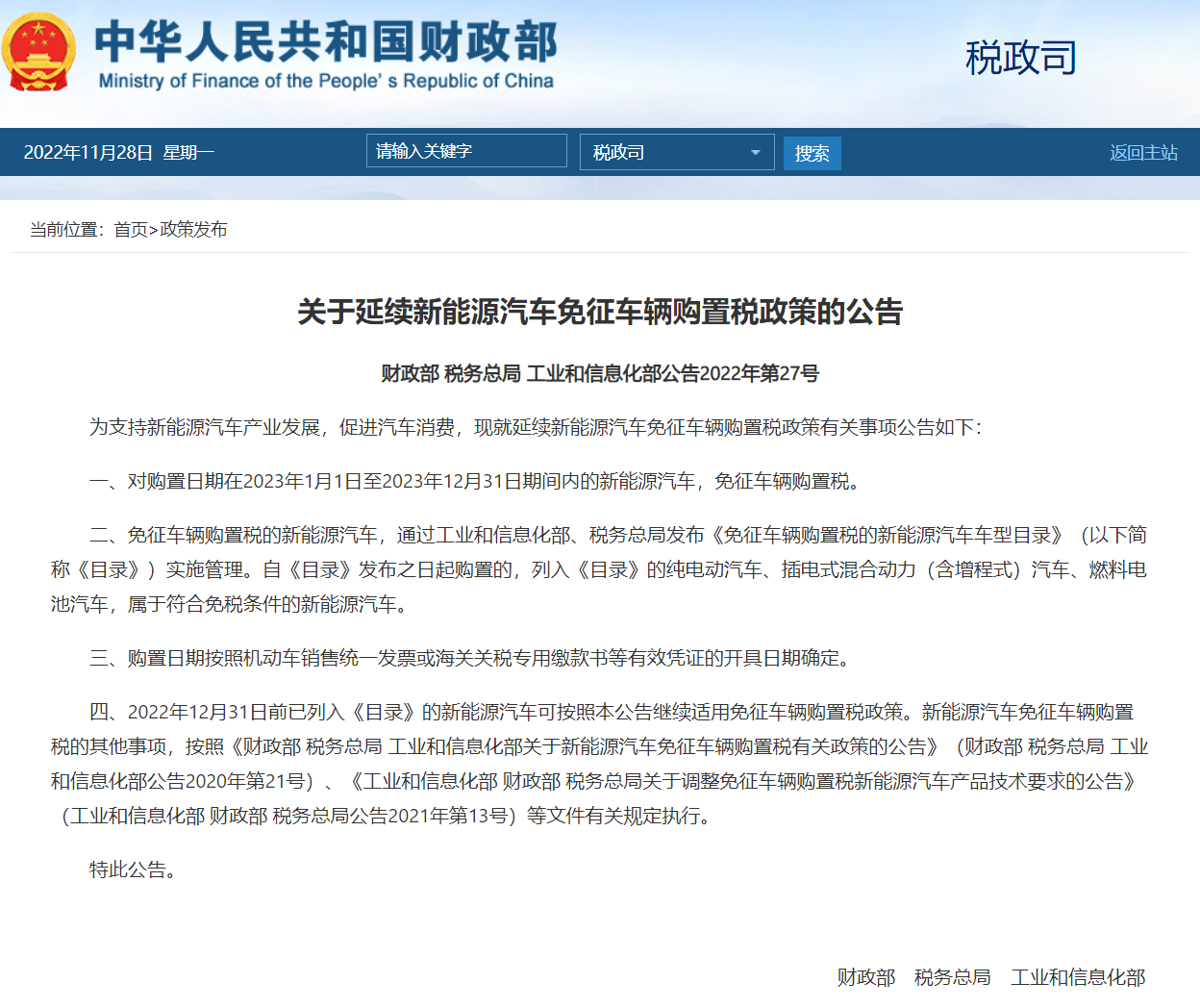Open 政策发布 in the breadcrumb
Image resolution: width=1200 pixels, height=1008 pixels.
point(194,230)
